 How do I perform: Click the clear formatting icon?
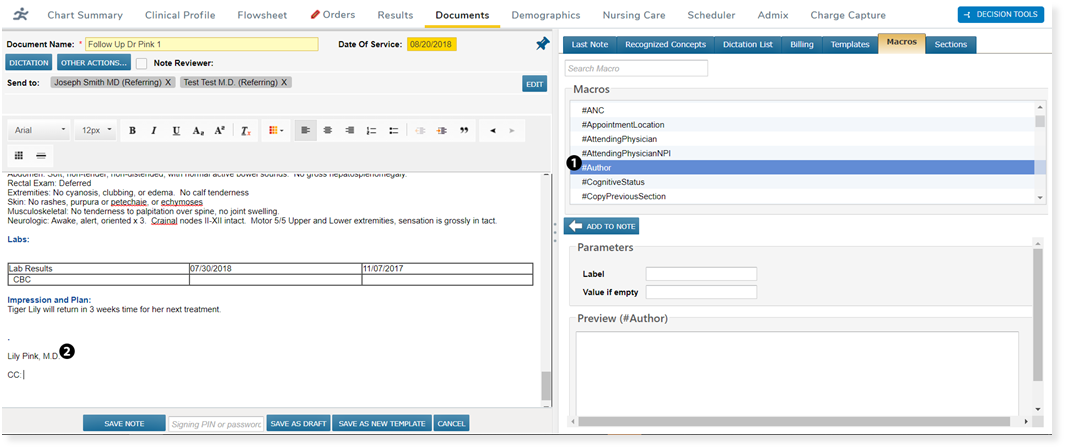pyautogui.click(x=245, y=130)
